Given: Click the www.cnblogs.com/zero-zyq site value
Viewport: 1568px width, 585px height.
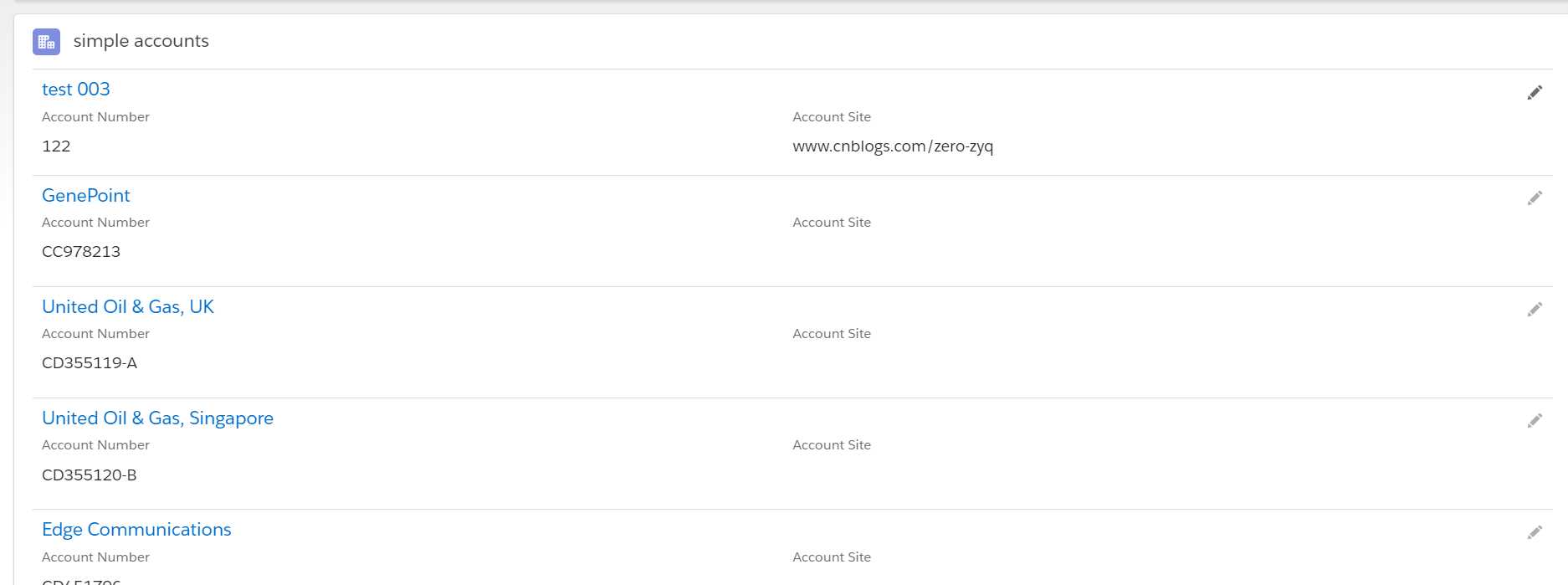Looking at the screenshot, I should (x=893, y=146).
